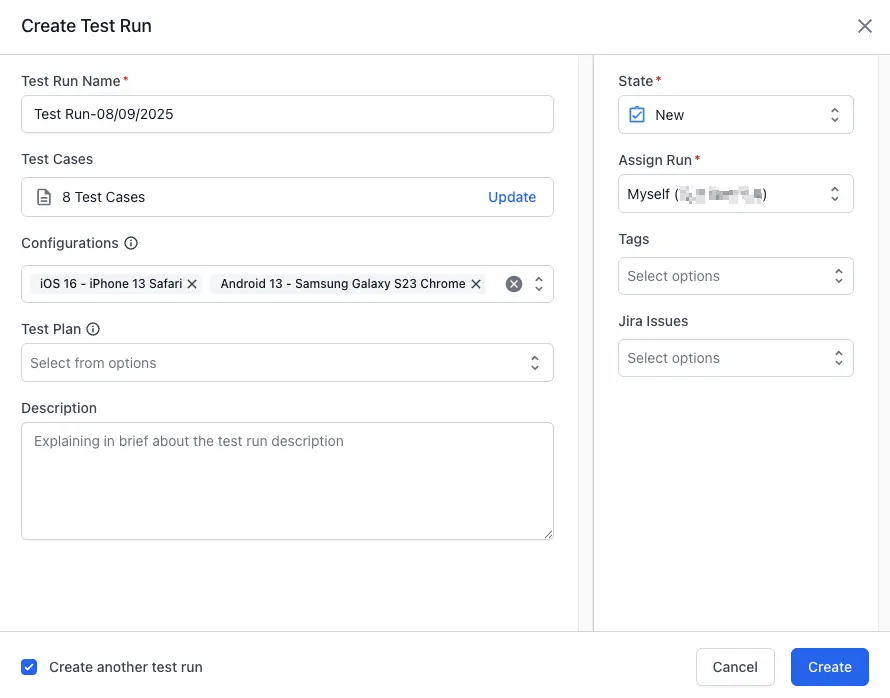Image resolution: width=890 pixels, height=698 pixels.
Task: Open the Assign Run dropdown
Action: pyautogui.click(x=835, y=193)
